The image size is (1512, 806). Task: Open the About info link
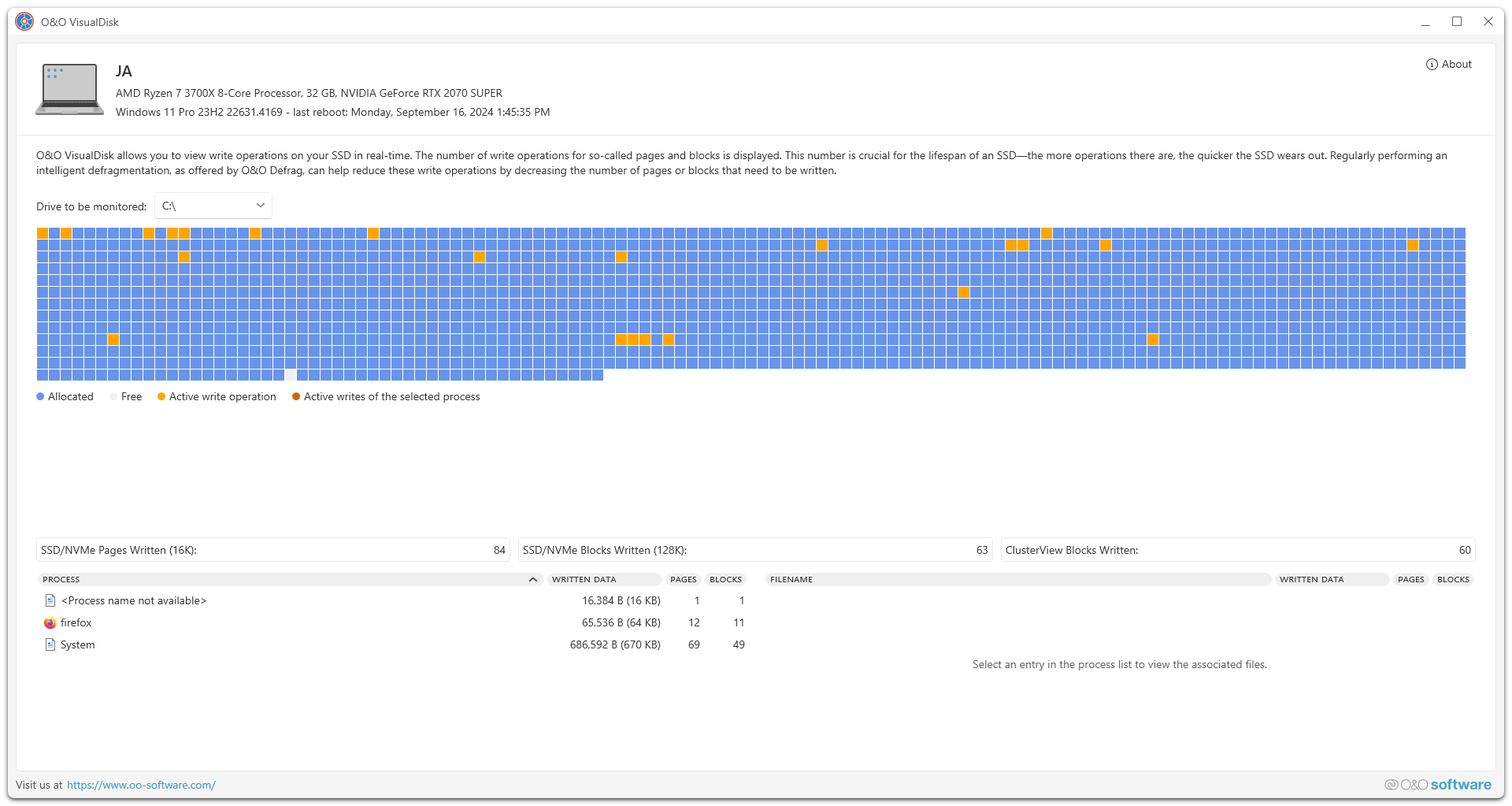pos(1448,65)
